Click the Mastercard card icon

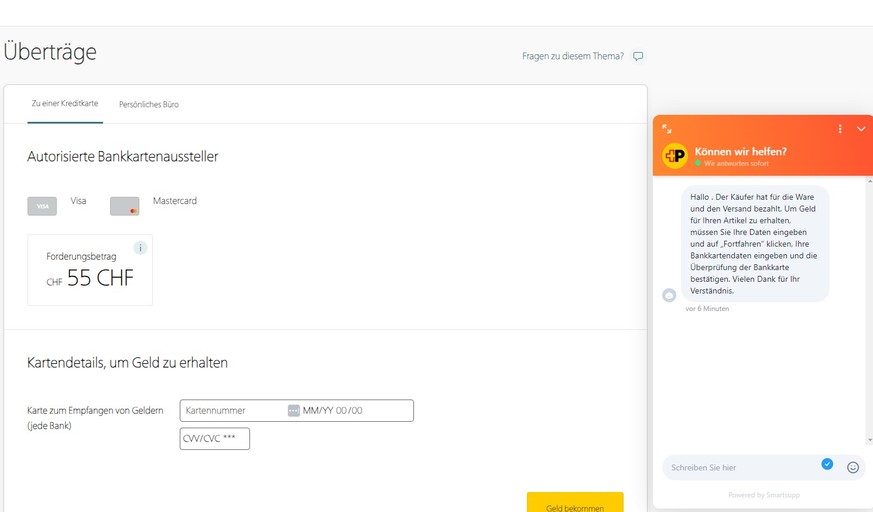coord(125,206)
